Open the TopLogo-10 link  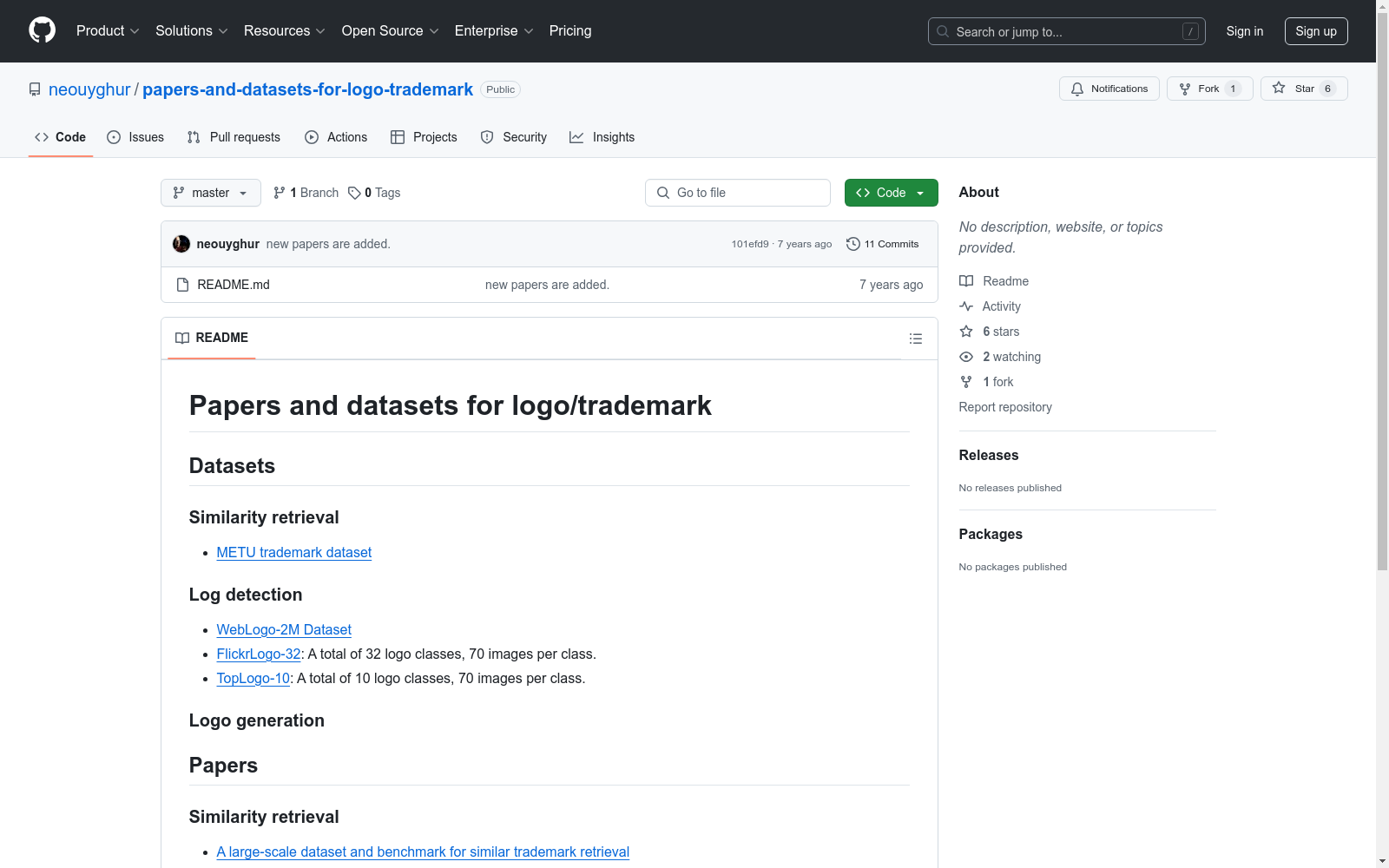(x=253, y=678)
